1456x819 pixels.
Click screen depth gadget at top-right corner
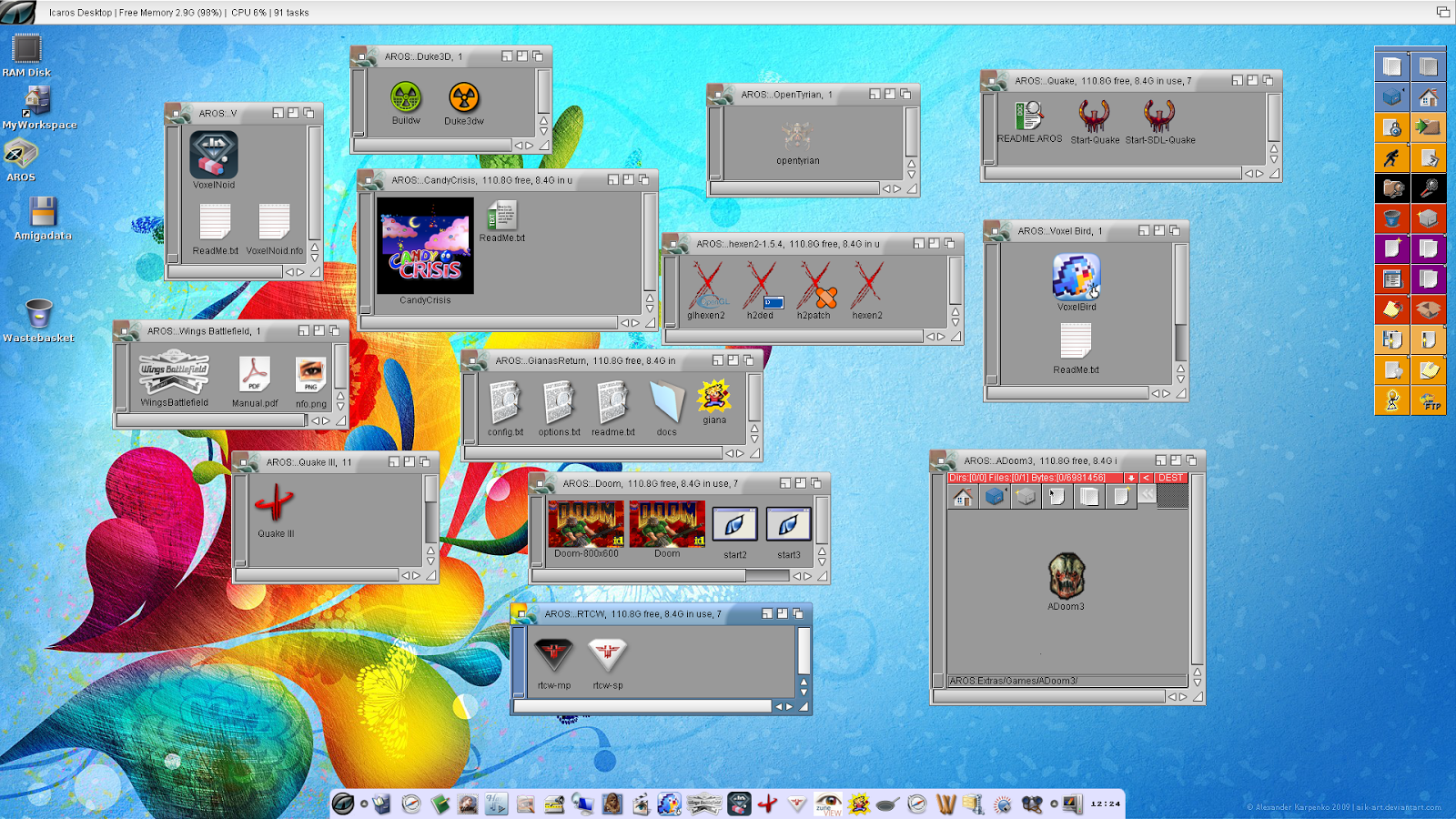click(1442, 12)
